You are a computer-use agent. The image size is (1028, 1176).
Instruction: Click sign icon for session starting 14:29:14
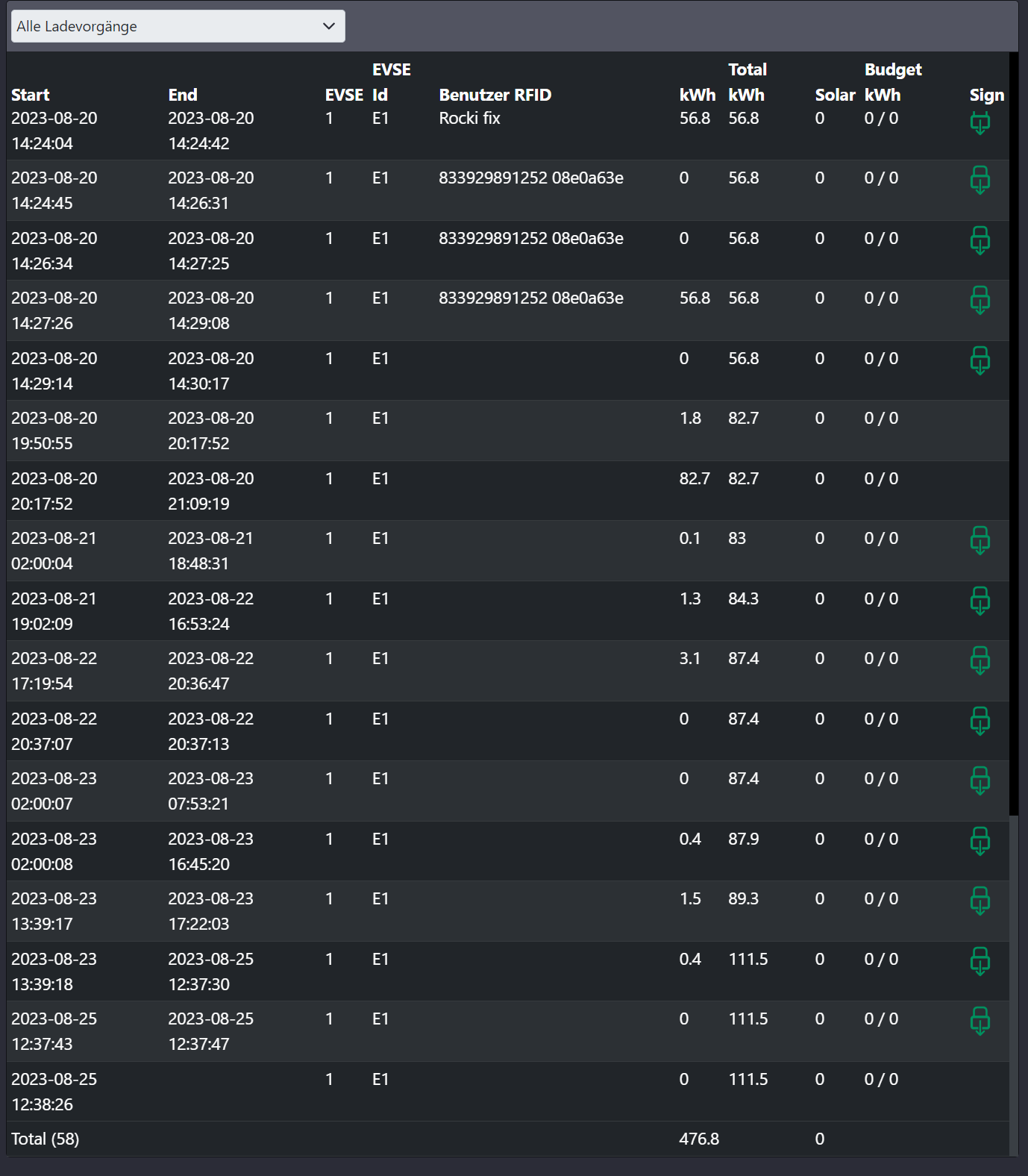click(980, 360)
